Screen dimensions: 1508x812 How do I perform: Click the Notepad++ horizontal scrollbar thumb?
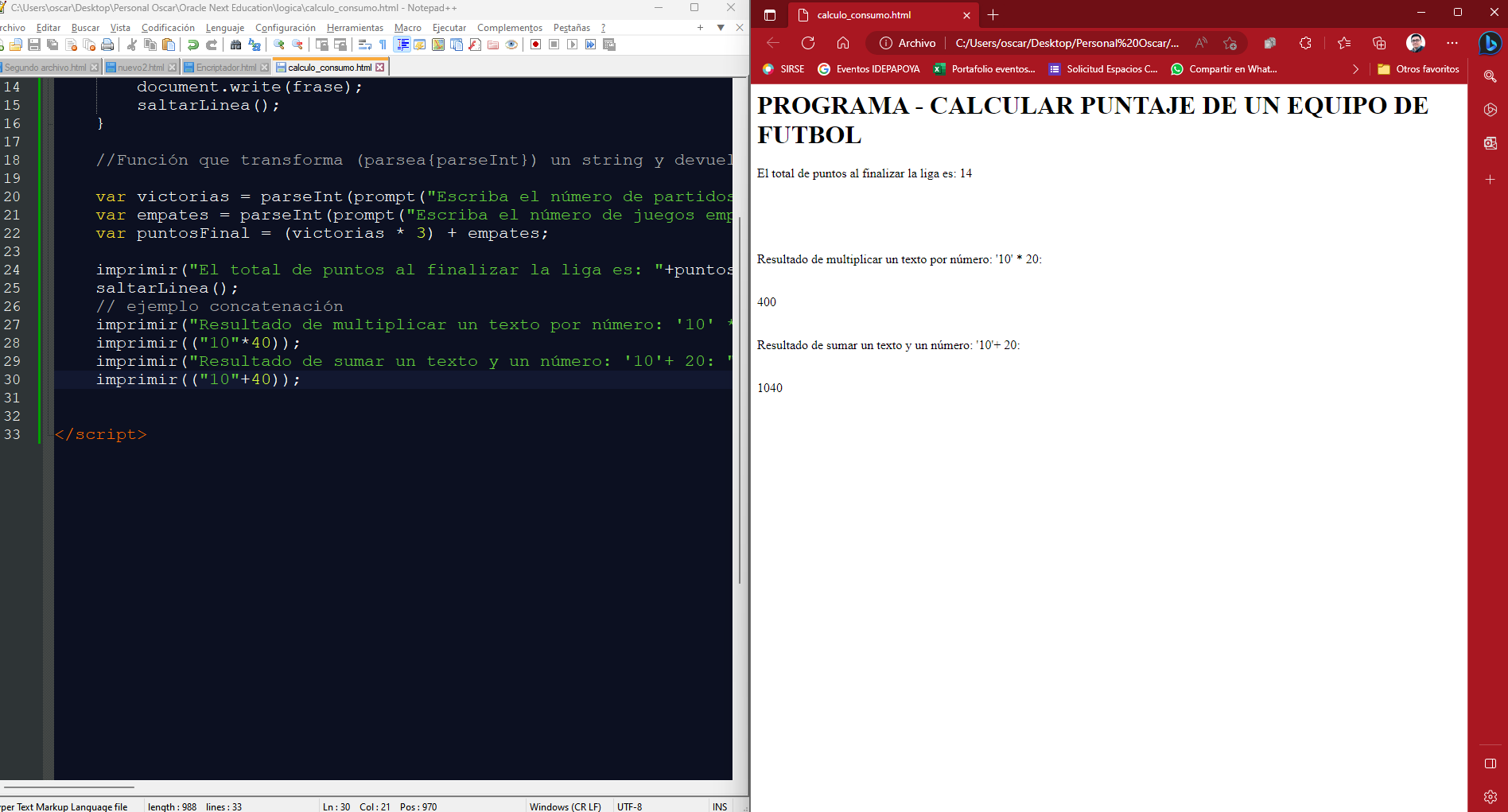coord(68,787)
